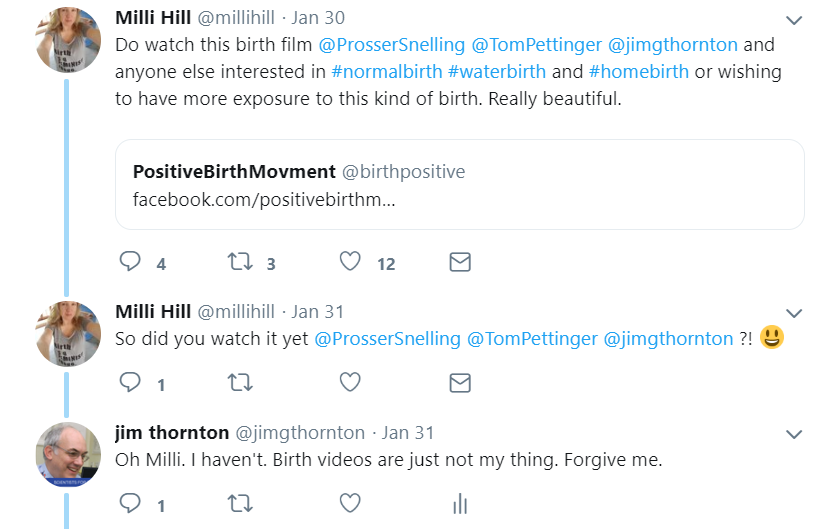
Task: Retweet the Jan 30 birth film tweet
Action: 240,262
